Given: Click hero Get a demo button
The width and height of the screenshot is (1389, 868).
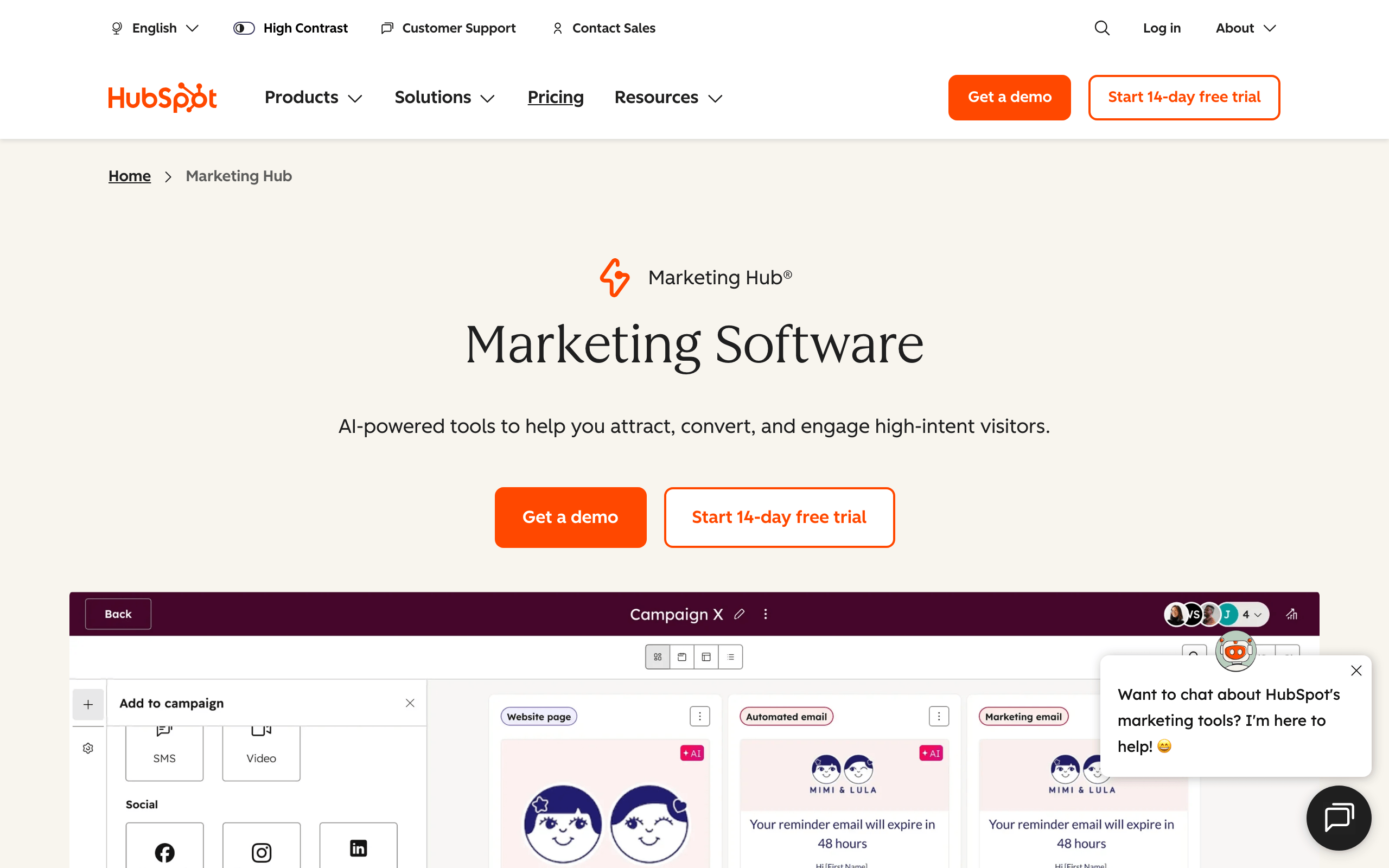Looking at the screenshot, I should pyautogui.click(x=570, y=517).
